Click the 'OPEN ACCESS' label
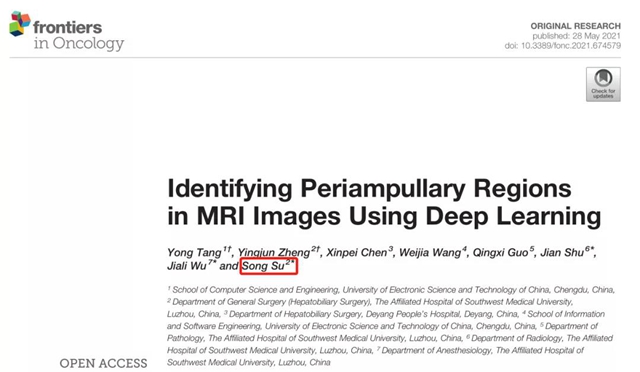 [x=103, y=363]
